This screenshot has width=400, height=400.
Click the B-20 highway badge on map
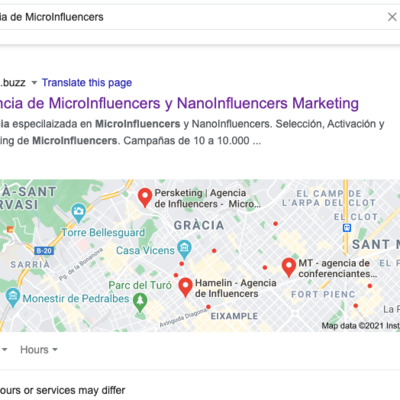click(44, 251)
